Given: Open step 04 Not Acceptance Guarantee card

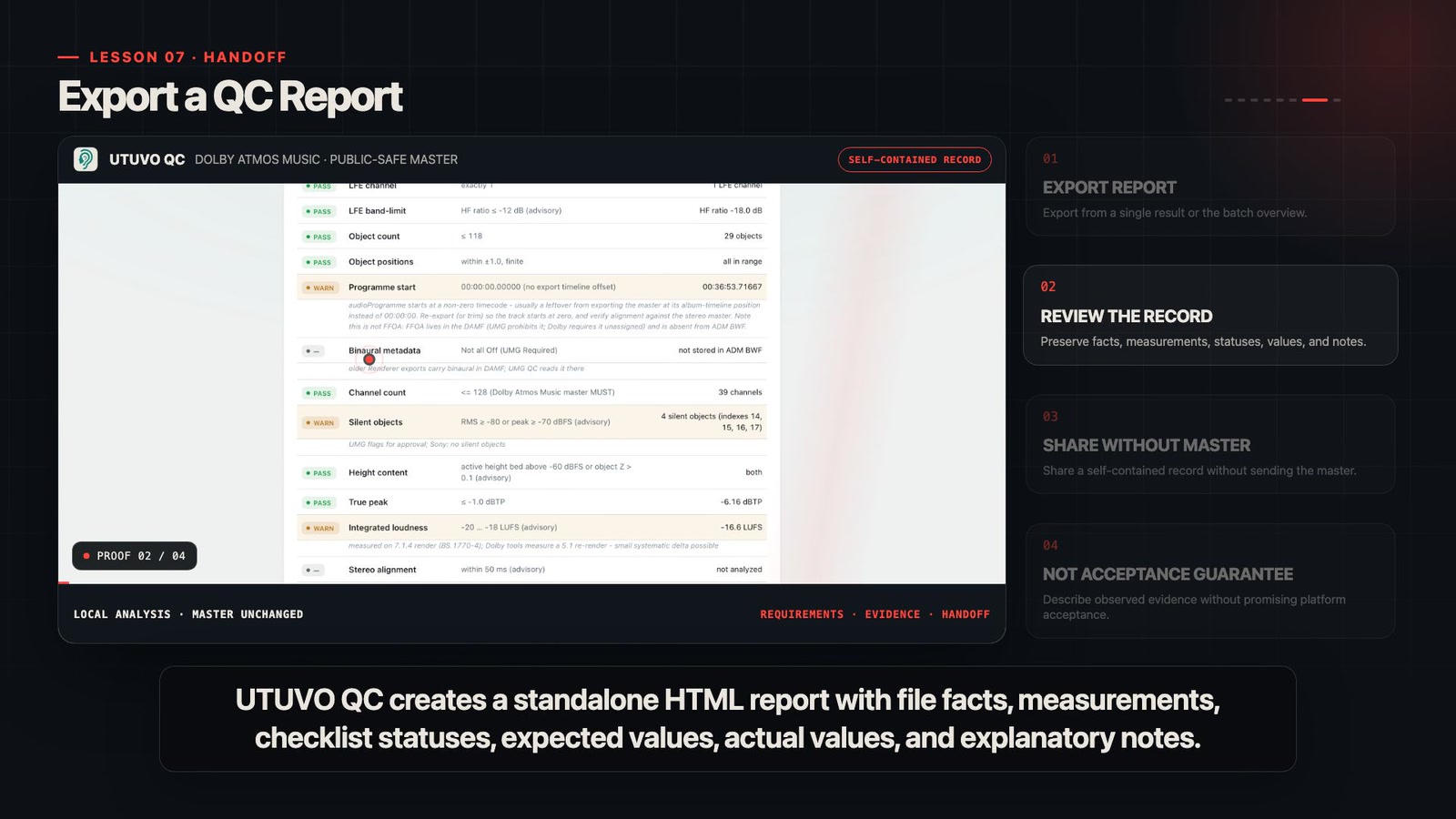Looking at the screenshot, I should pyautogui.click(x=1210, y=581).
